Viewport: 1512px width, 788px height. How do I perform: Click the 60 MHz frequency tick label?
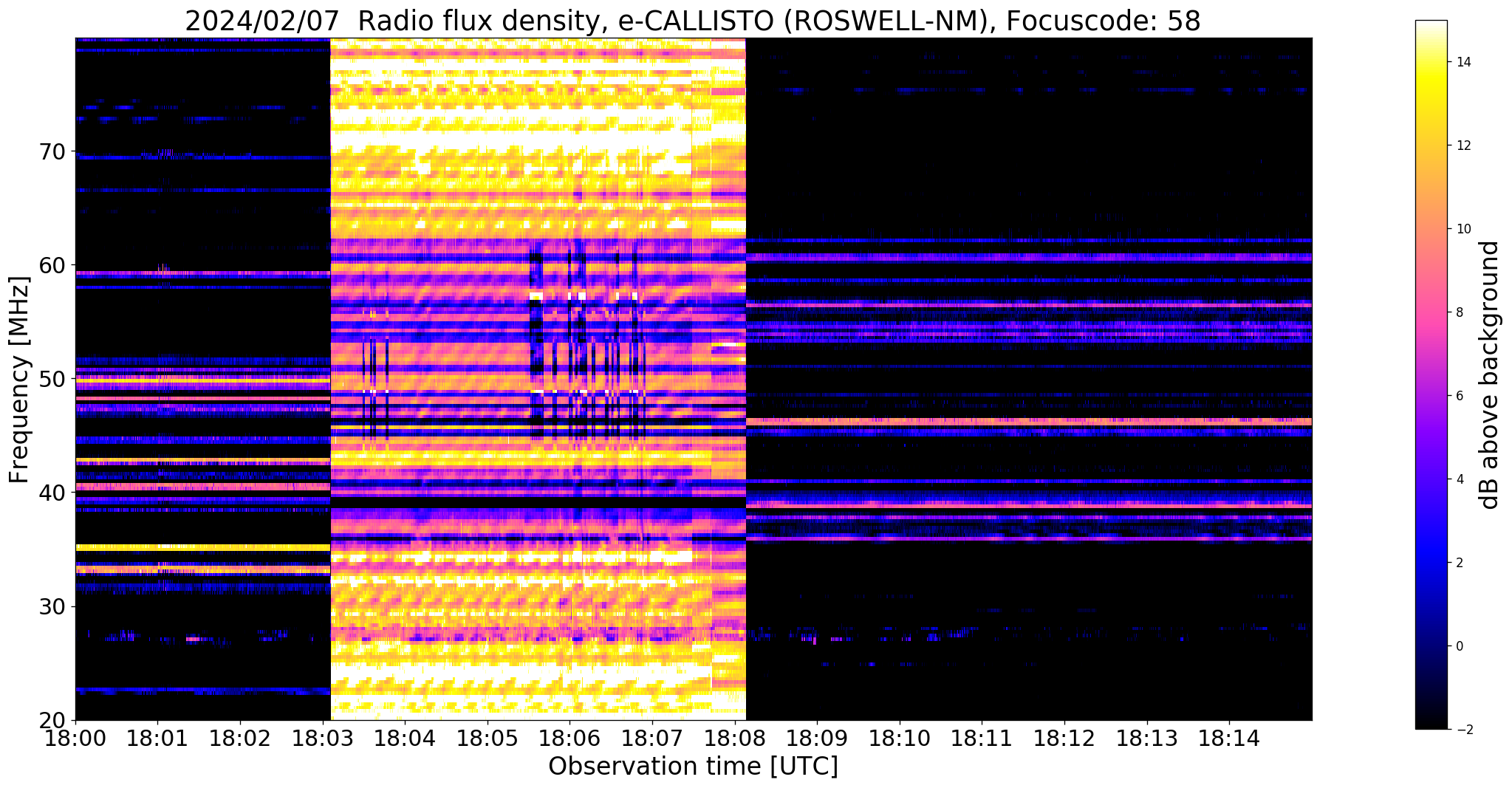[x=54, y=265]
